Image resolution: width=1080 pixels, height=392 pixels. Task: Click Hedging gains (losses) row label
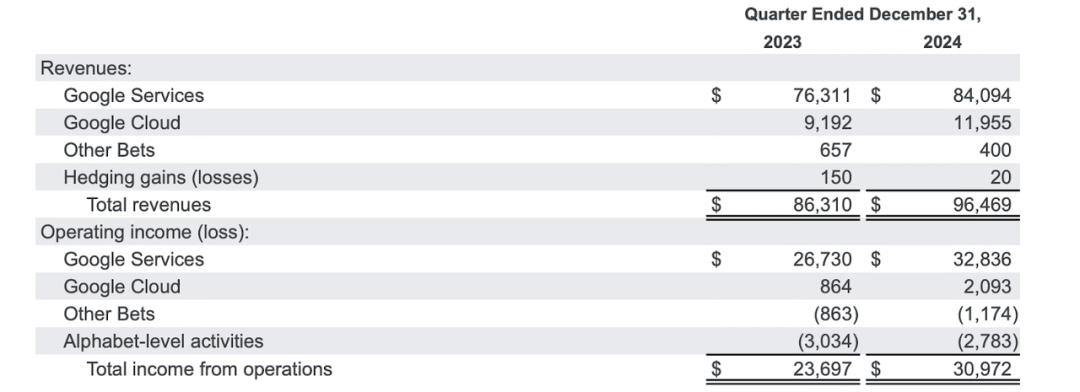(161, 178)
